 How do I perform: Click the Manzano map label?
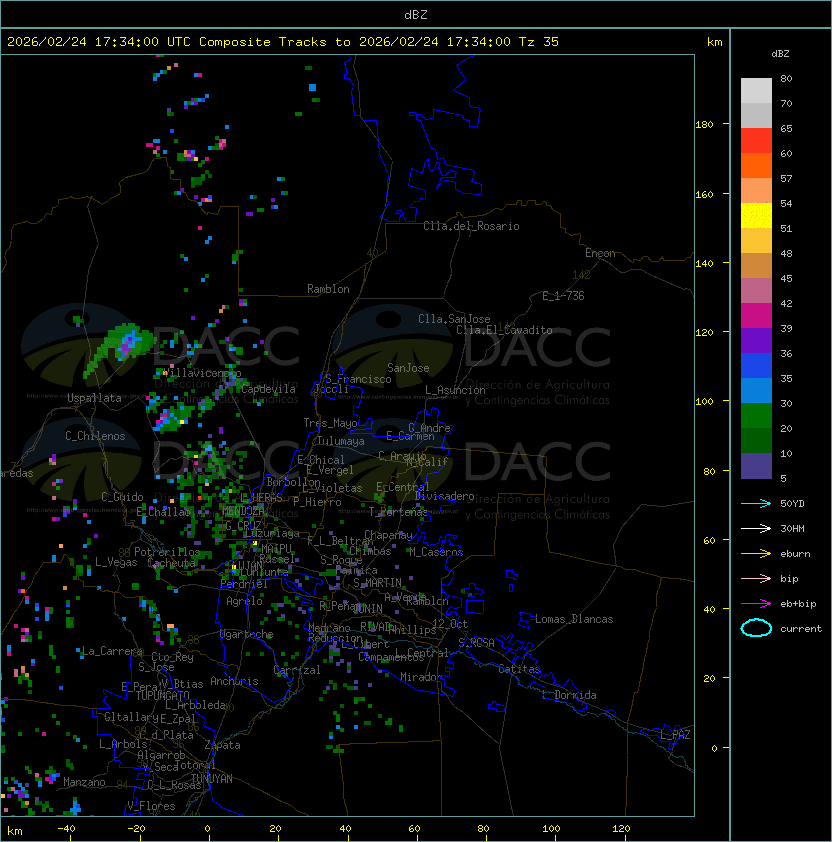coord(84,782)
